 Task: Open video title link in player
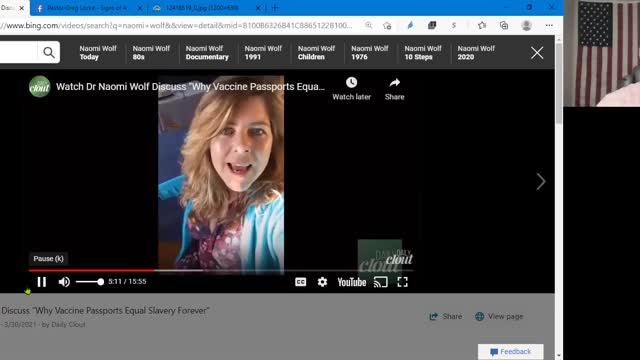(x=190, y=87)
